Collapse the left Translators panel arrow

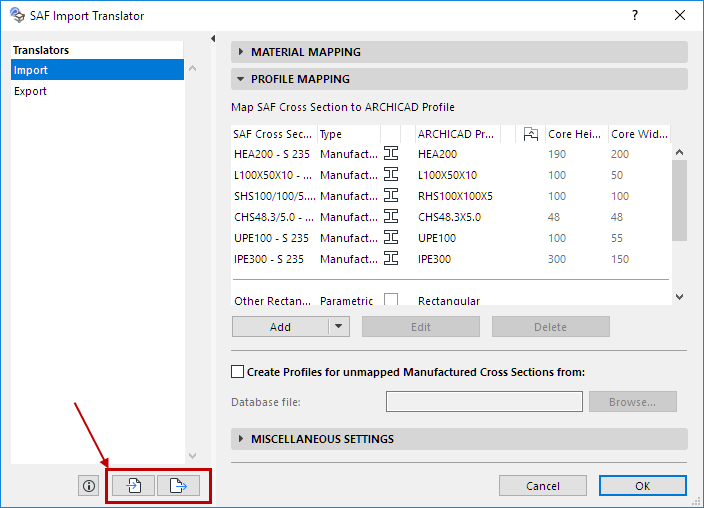tap(213, 39)
